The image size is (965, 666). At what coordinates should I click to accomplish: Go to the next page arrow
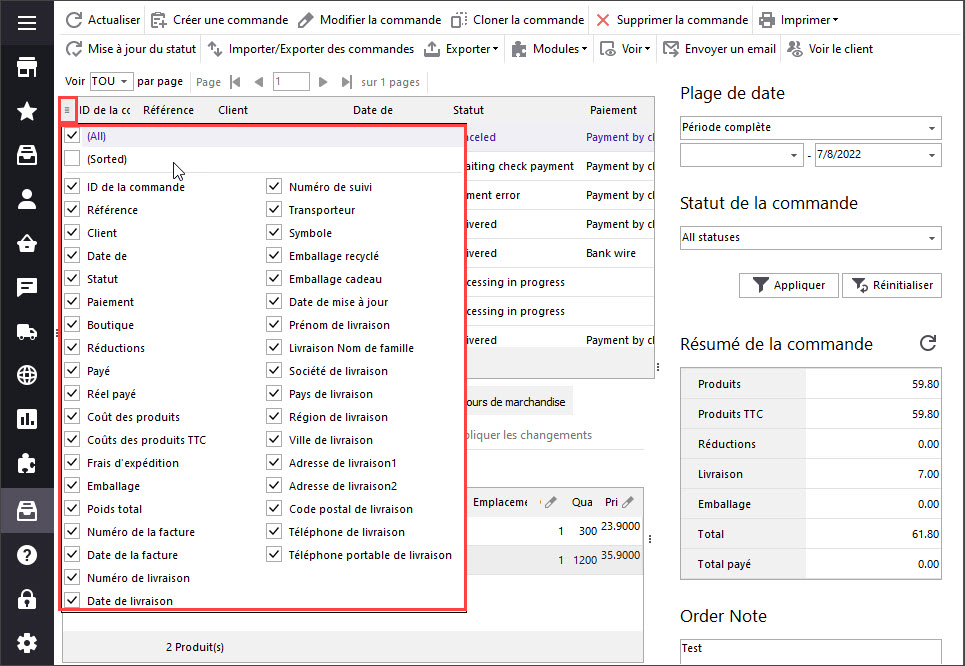click(322, 82)
